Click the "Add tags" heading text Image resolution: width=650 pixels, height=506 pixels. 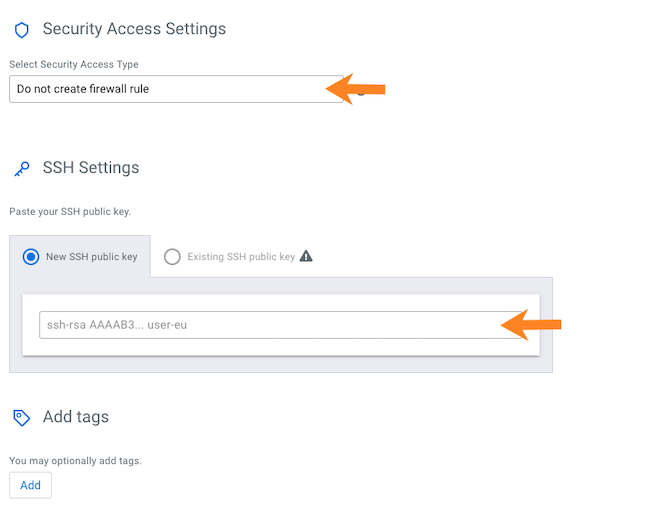point(76,416)
